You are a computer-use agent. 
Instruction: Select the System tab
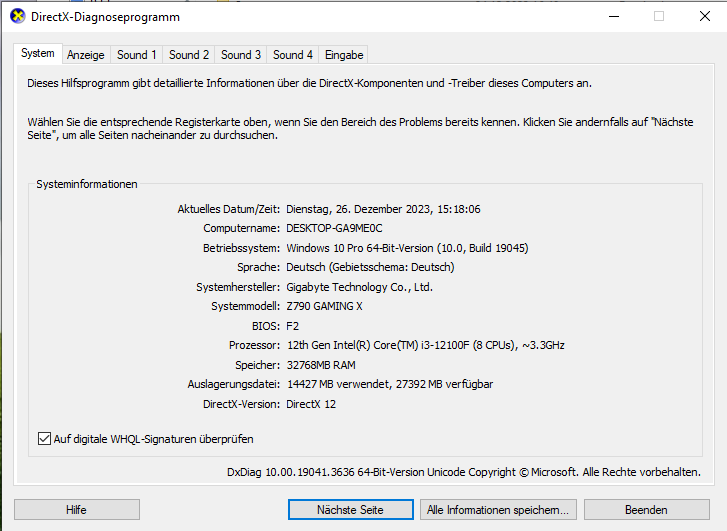[x=38, y=53]
